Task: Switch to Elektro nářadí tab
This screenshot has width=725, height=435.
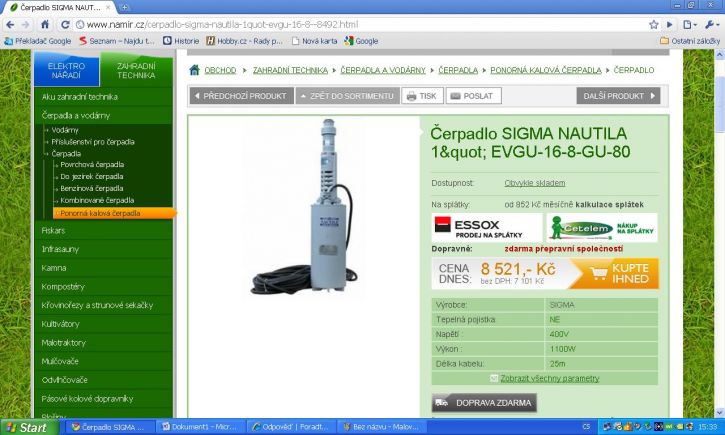Action: pos(67,70)
